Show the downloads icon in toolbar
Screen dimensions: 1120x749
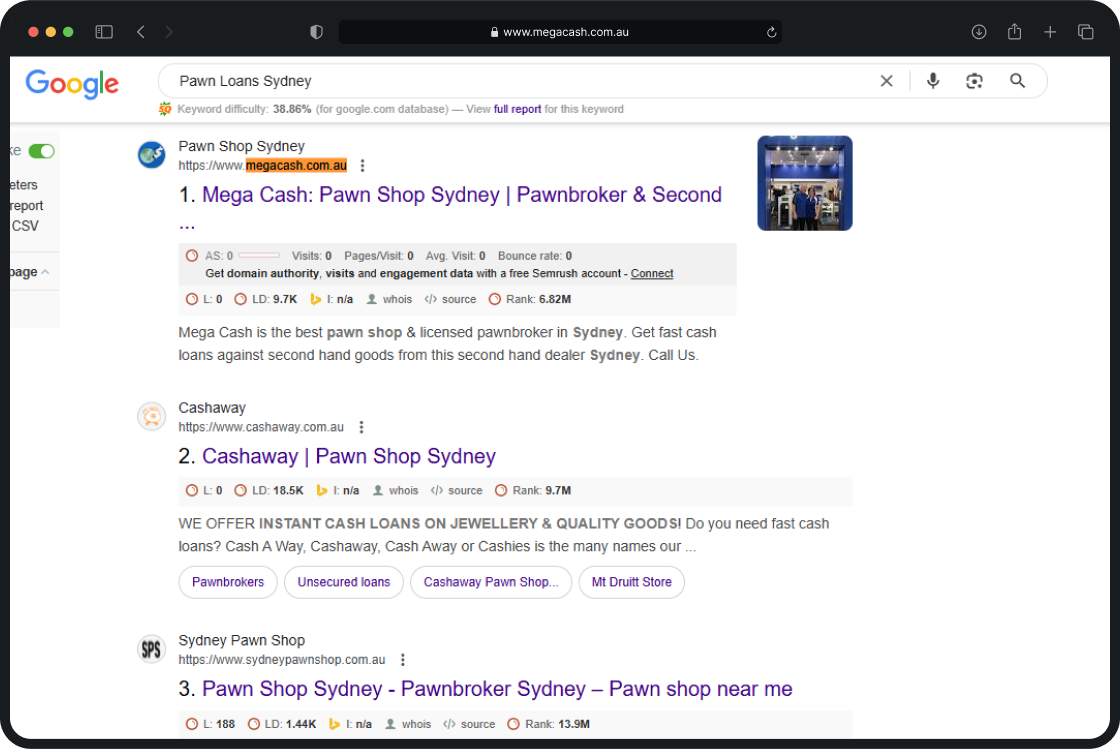pyautogui.click(x=979, y=31)
